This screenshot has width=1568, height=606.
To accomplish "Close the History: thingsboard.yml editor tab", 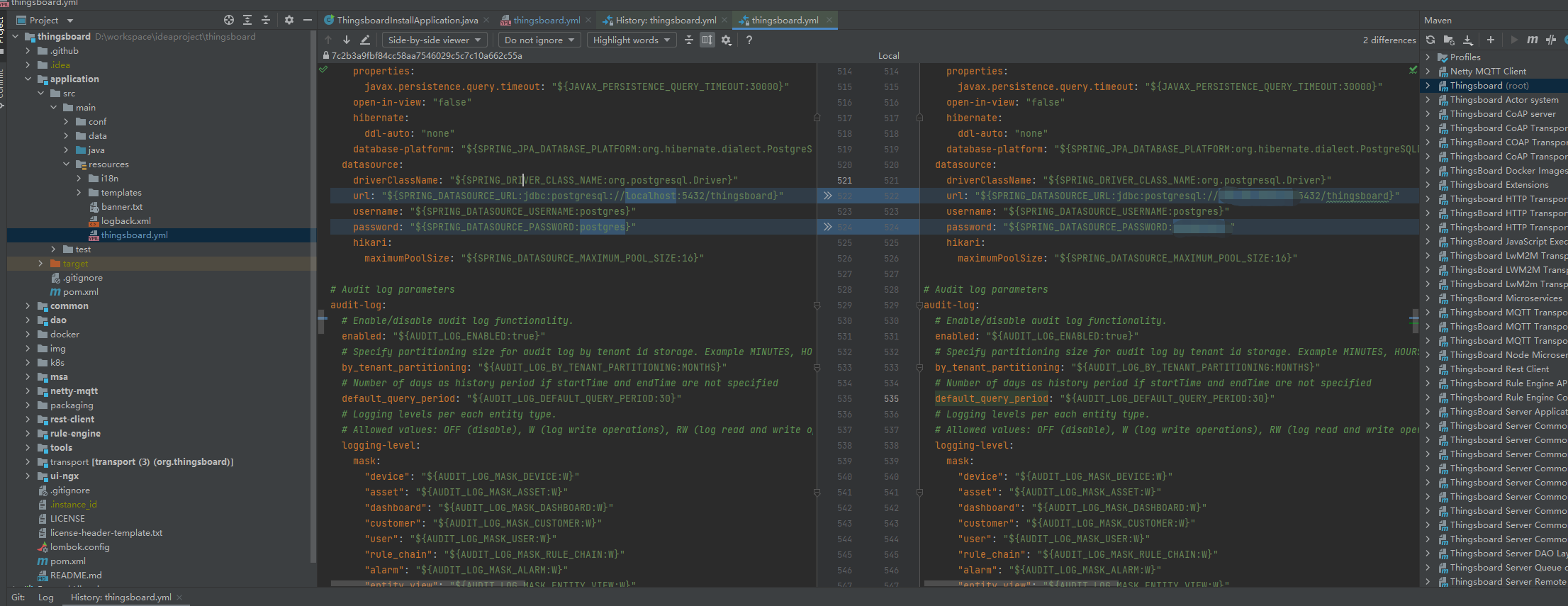I will (x=724, y=21).
